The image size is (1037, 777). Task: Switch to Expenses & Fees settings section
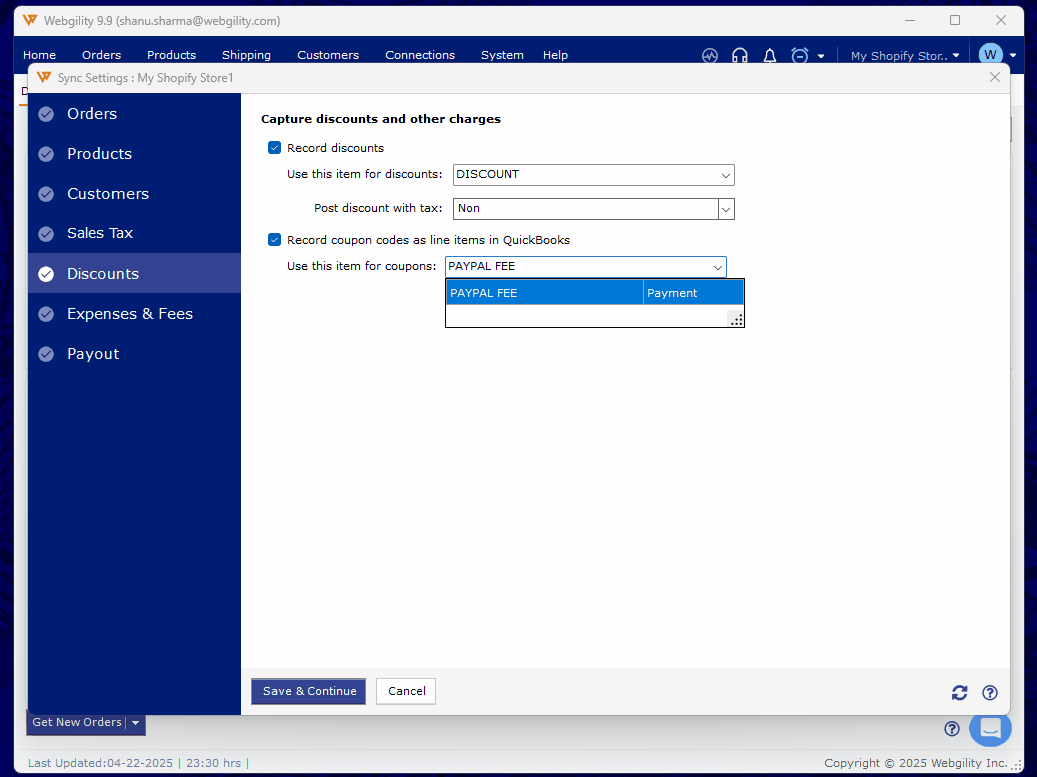[129, 314]
